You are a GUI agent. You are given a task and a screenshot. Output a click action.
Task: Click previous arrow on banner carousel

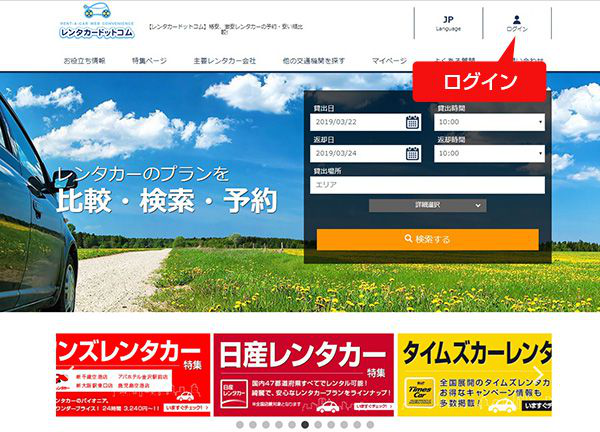tap(69, 374)
